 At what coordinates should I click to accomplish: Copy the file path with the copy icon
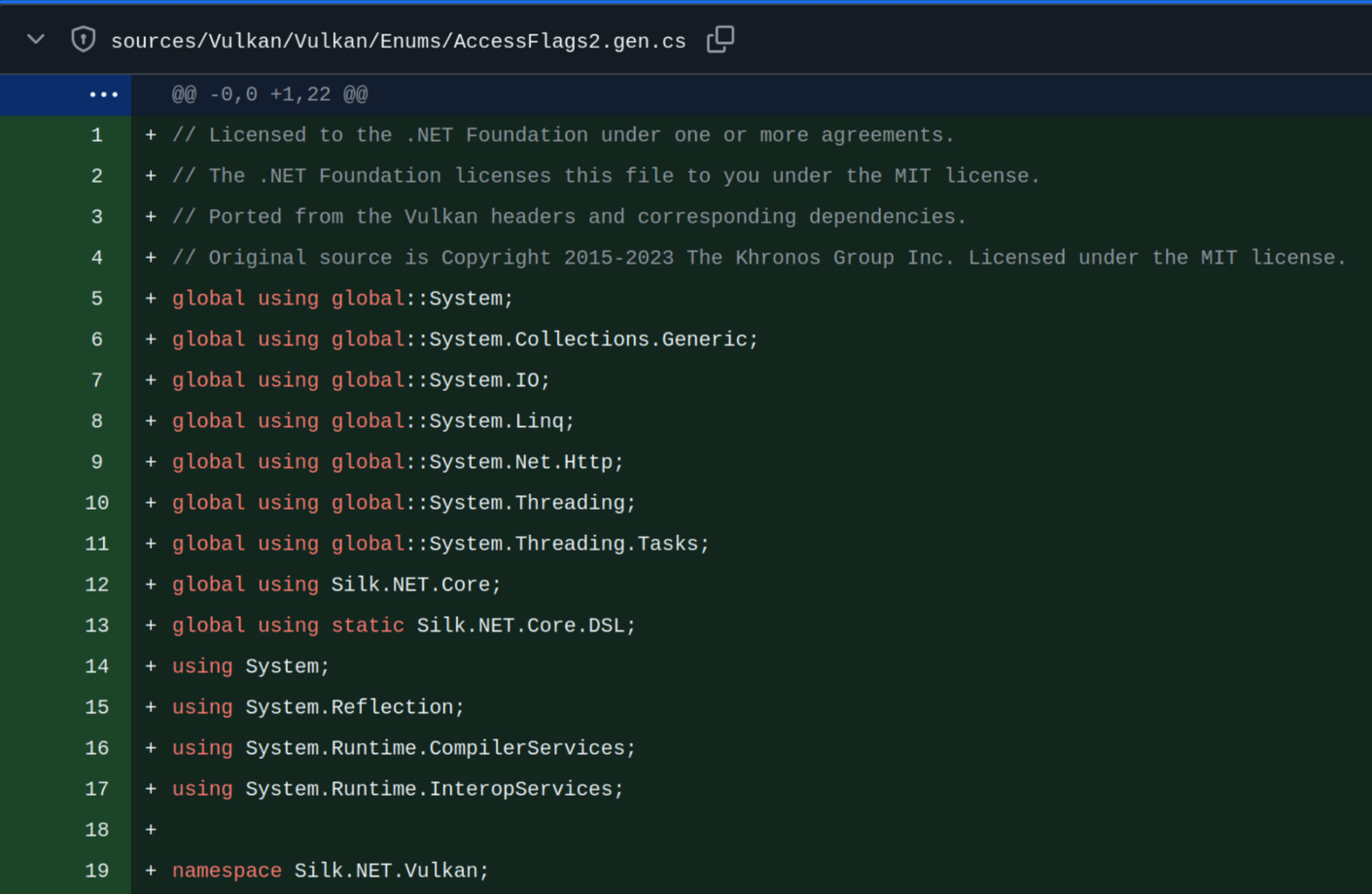pos(721,39)
